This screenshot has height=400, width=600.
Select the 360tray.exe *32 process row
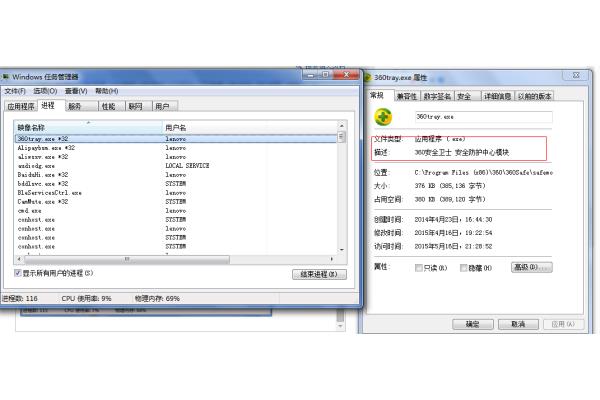(x=176, y=139)
